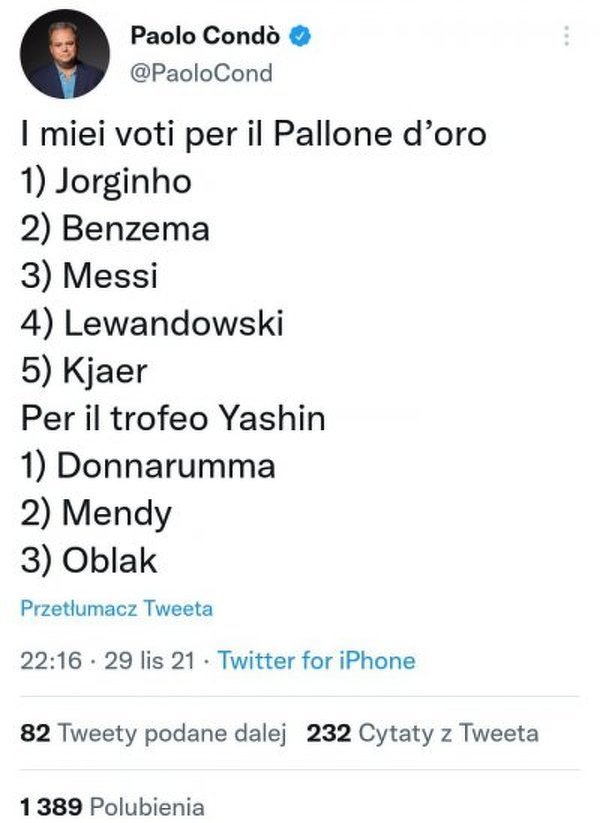600x823 pixels.
Task: Click the Jorginho line in the tweet
Action: click(x=106, y=182)
